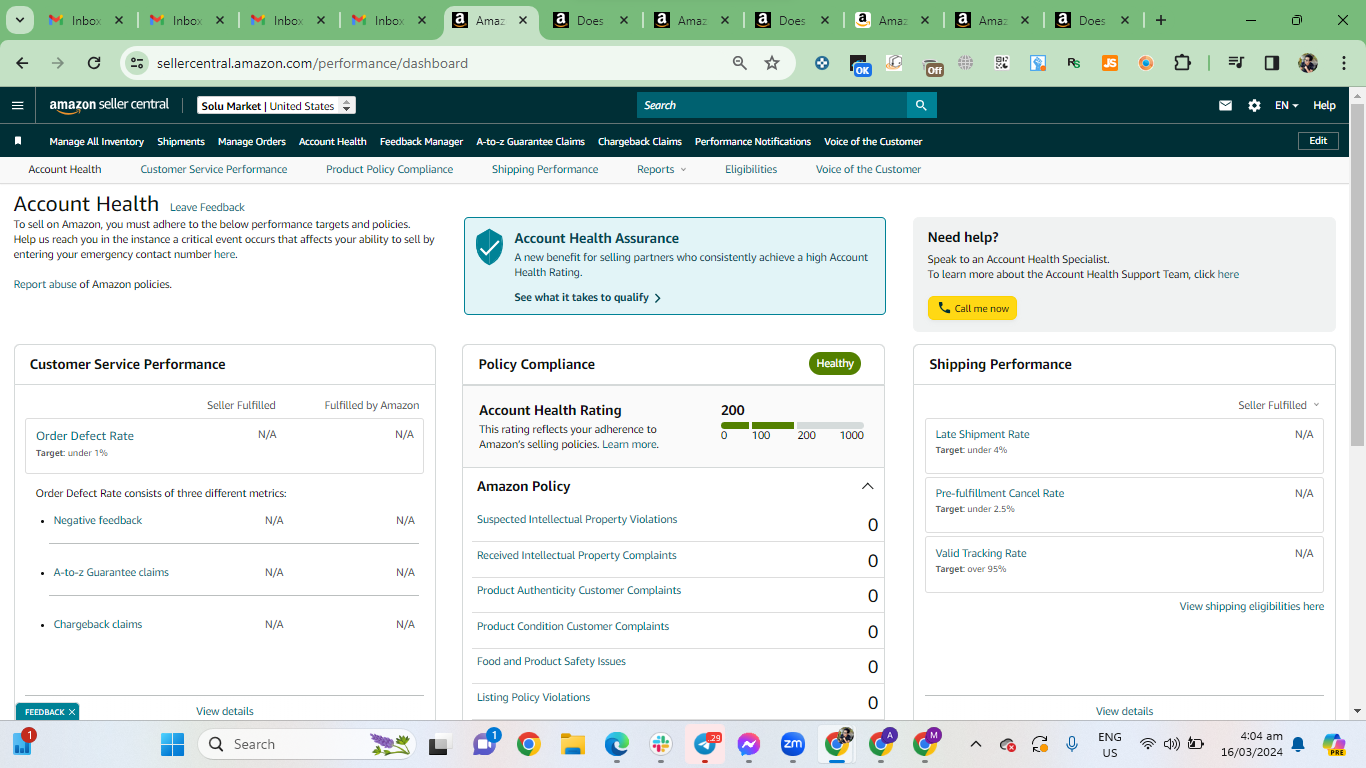
Task: Open the Report abuse link
Action: click(x=45, y=284)
